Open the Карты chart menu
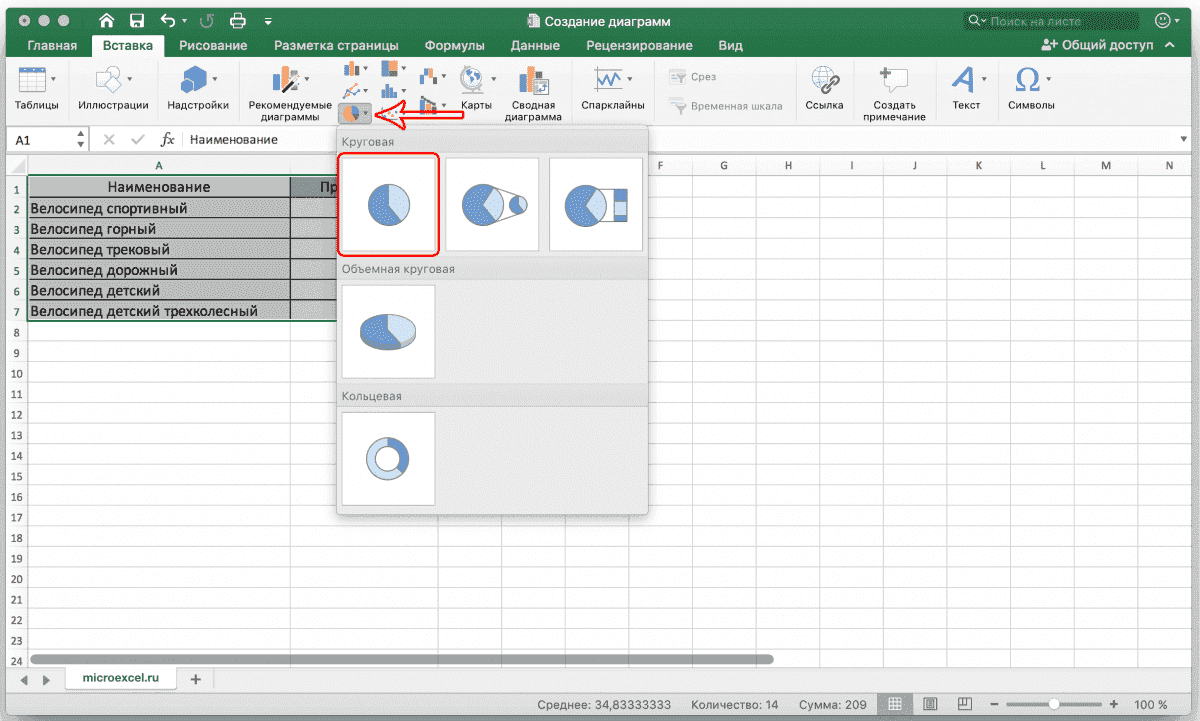Viewport: 1200px width, 721px height. click(475, 88)
